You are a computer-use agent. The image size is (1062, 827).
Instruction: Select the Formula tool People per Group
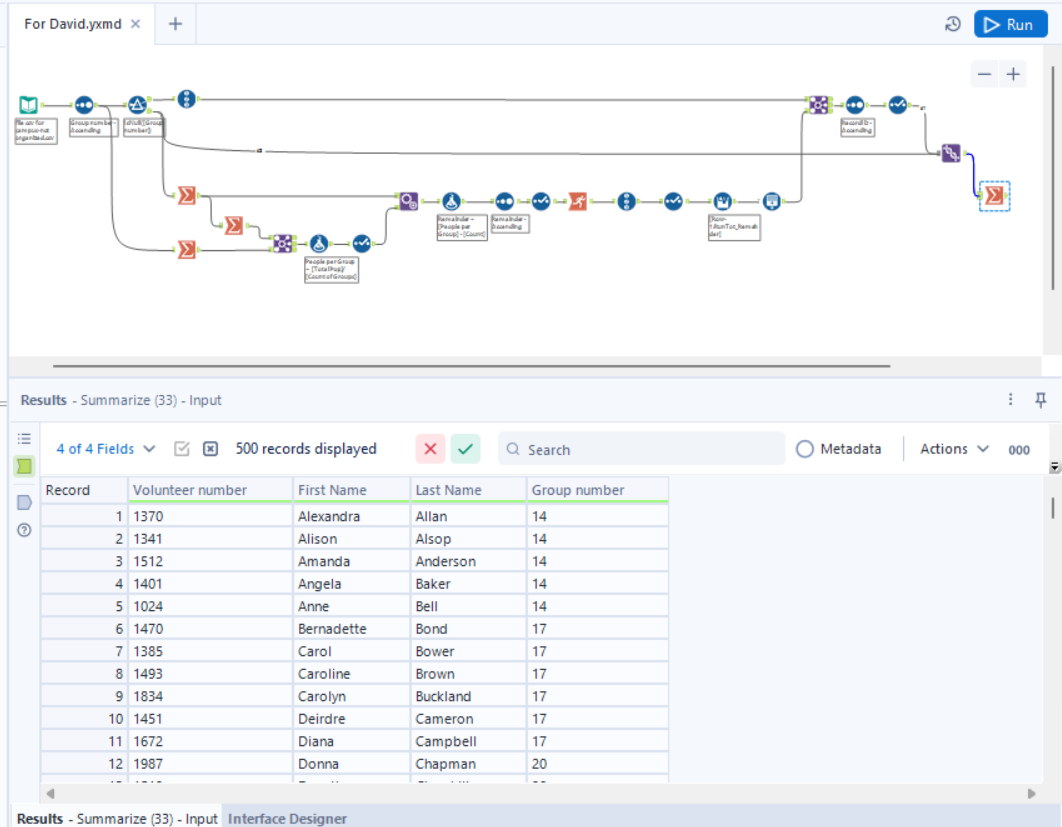(317, 242)
